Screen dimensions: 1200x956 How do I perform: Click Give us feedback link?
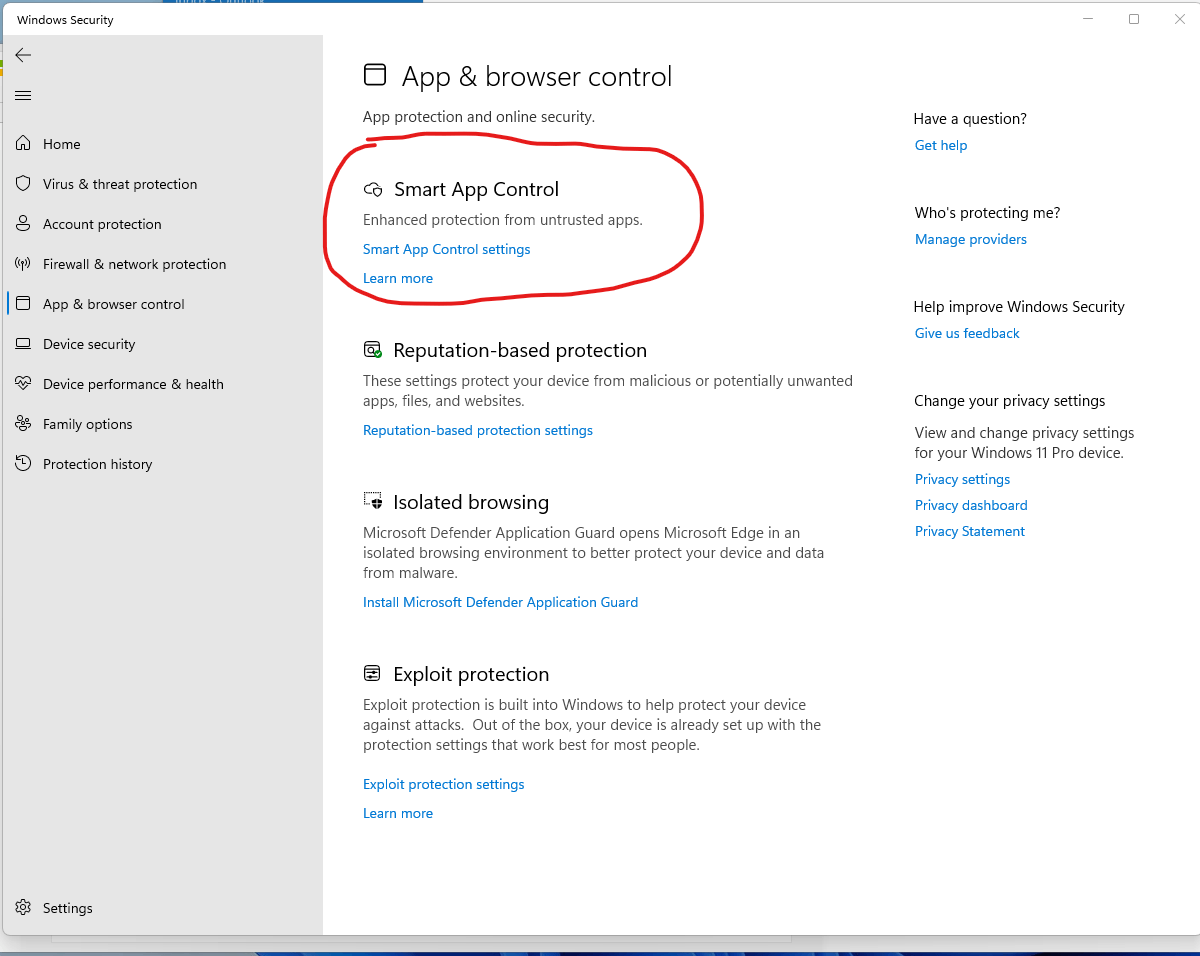[x=967, y=333]
